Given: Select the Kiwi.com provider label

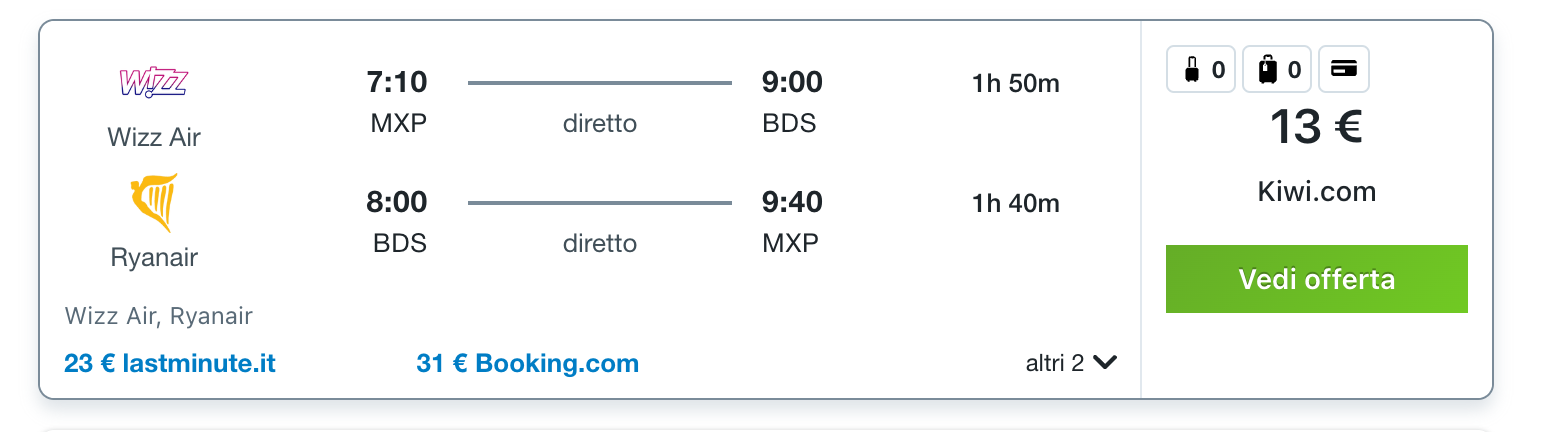Looking at the screenshot, I should [1316, 191].
